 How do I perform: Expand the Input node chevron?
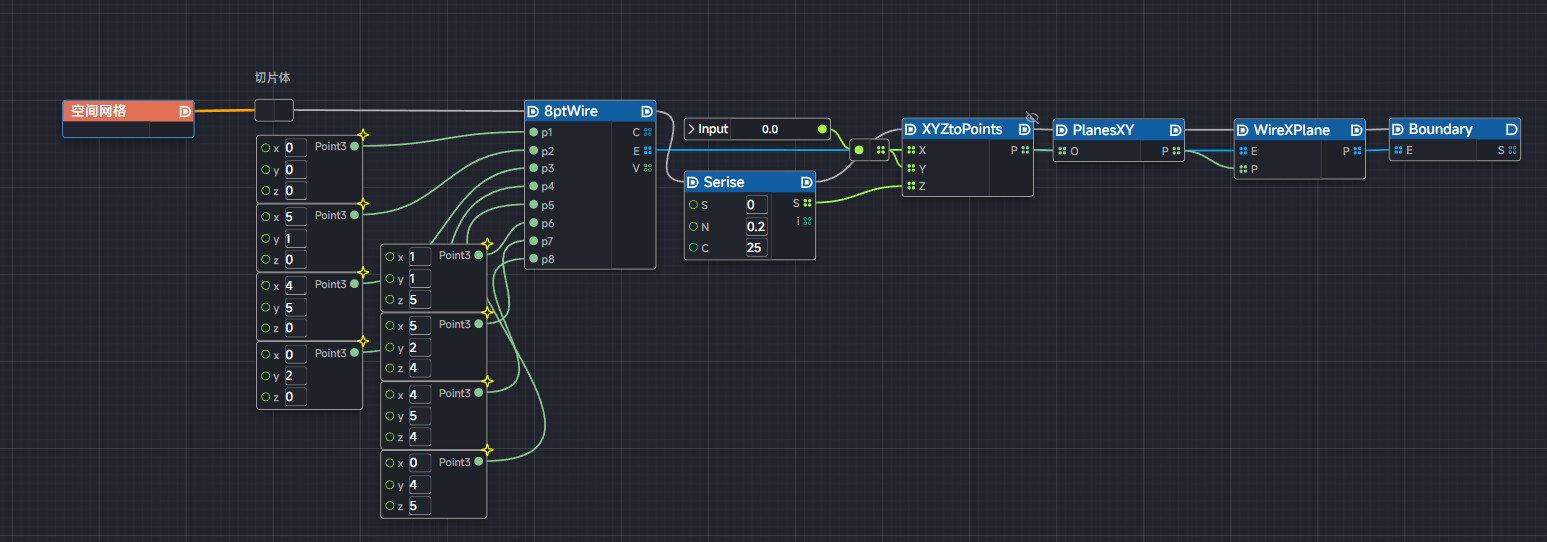691,129
